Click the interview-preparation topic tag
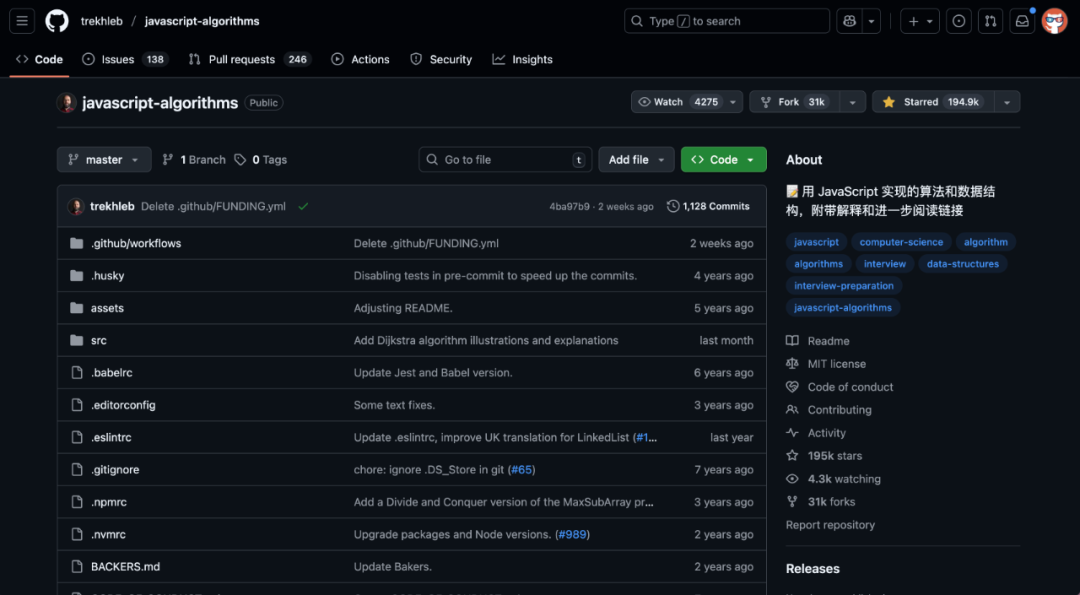 click(x=844, y=286)
